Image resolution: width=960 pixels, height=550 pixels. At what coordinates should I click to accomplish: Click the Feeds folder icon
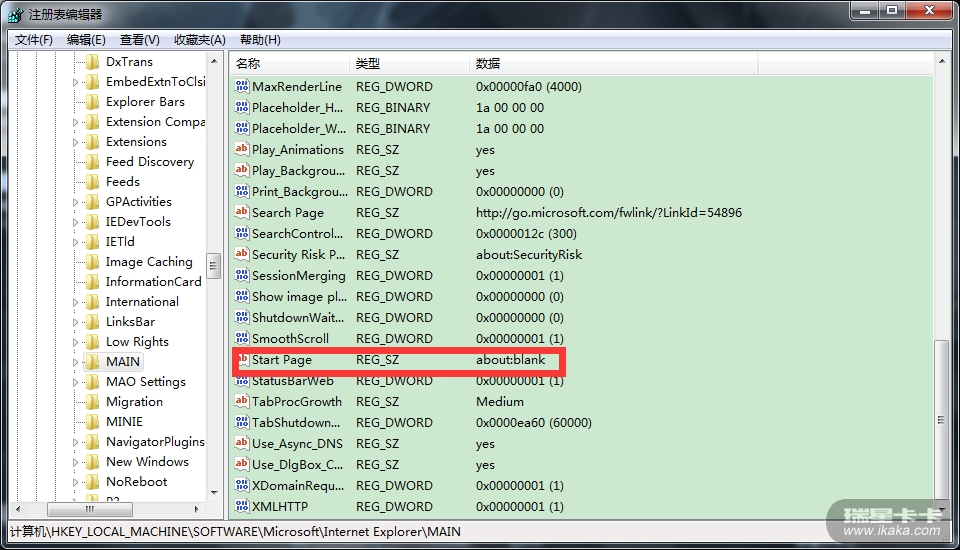[x=92, y=182]
